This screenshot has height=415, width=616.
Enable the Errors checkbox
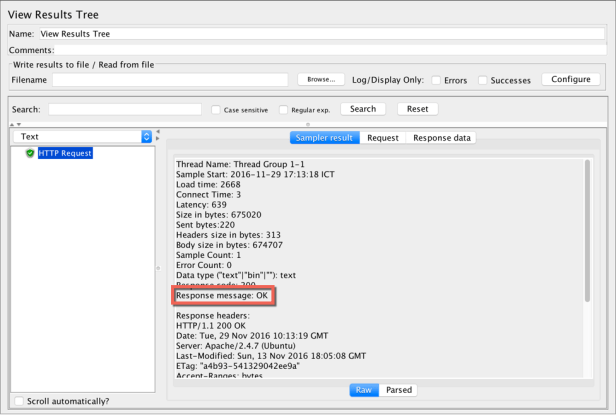pos(433,80)
